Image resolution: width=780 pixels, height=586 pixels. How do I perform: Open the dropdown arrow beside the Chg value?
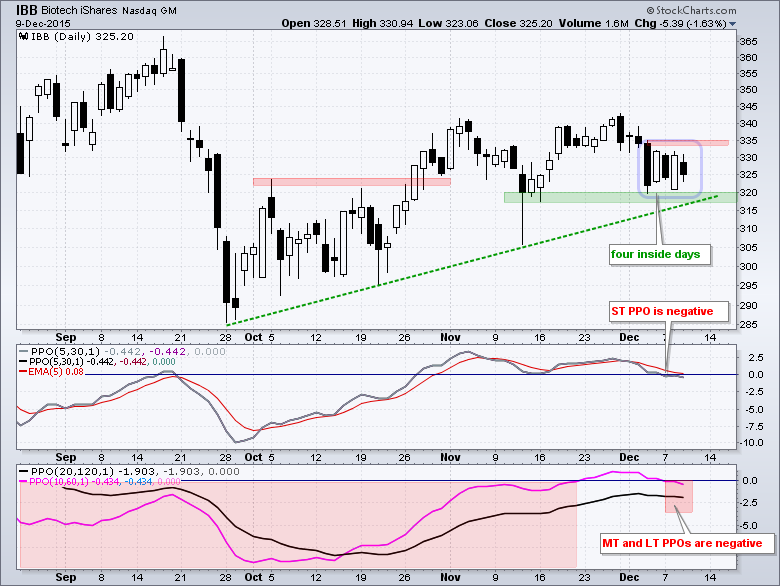point(732,24)
